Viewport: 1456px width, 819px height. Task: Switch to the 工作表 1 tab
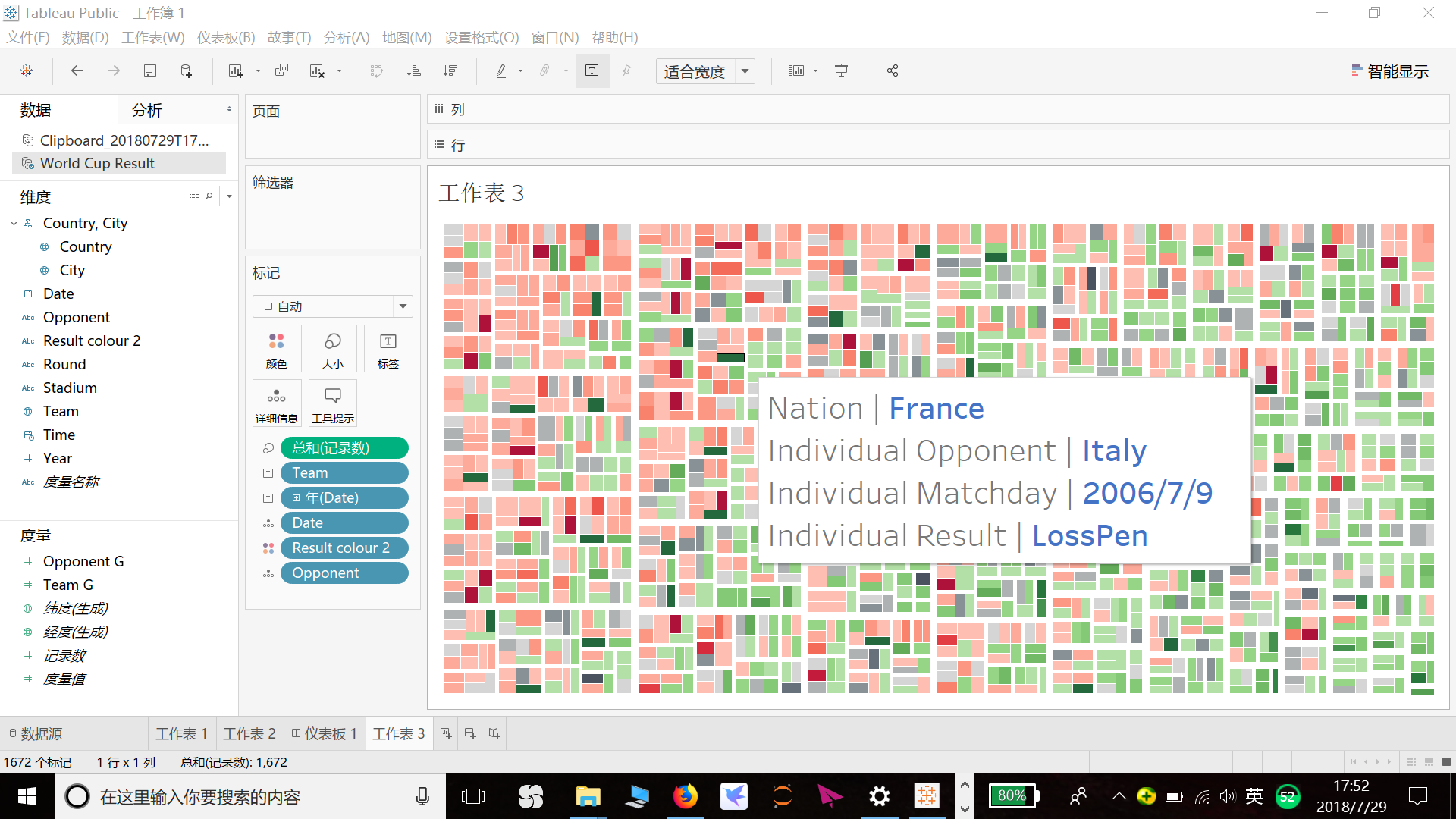tap(181, 734)
